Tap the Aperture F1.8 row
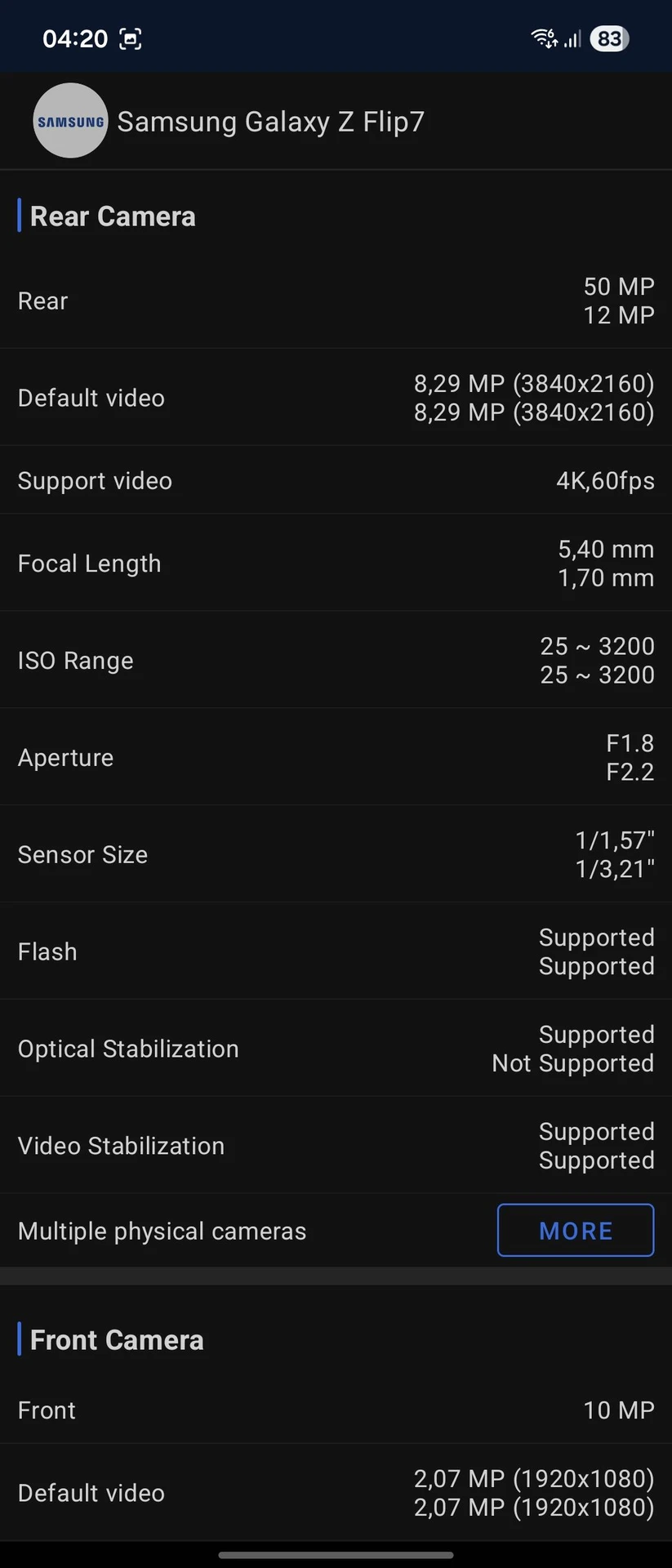The height and width of the screenshot is (1568, 672). [336, 757]
